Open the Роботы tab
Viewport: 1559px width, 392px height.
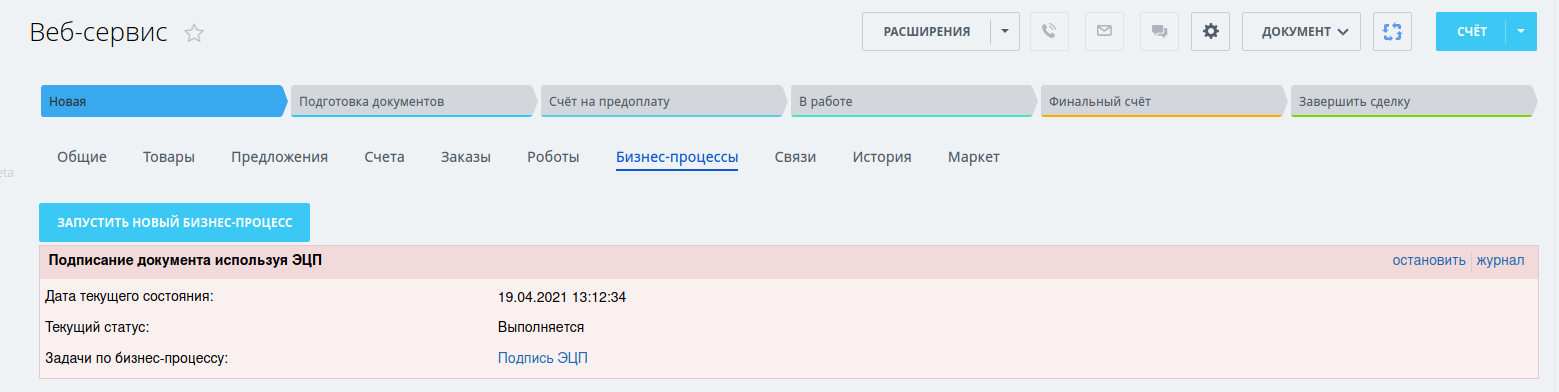(x=553, y=157)
